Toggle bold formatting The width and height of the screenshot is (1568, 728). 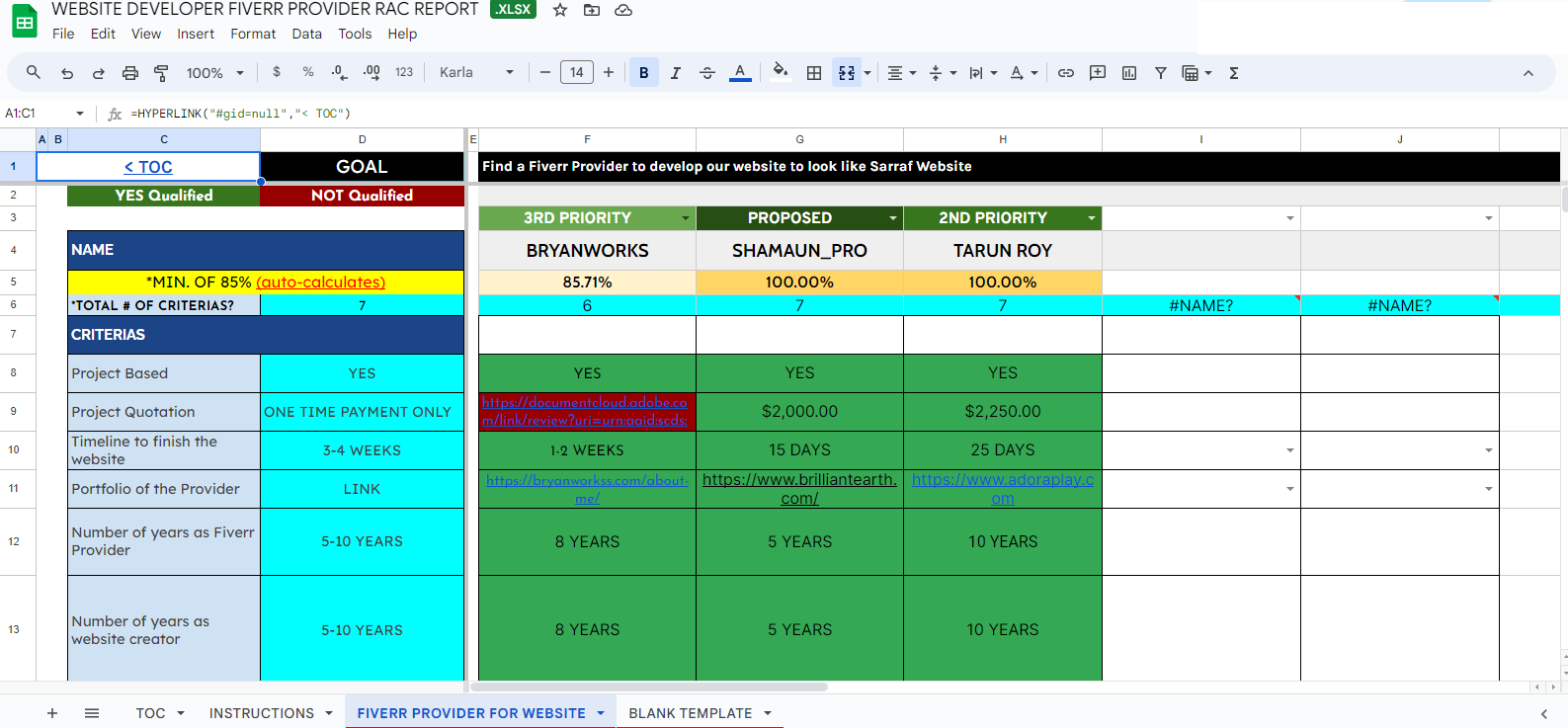(644, 72)
